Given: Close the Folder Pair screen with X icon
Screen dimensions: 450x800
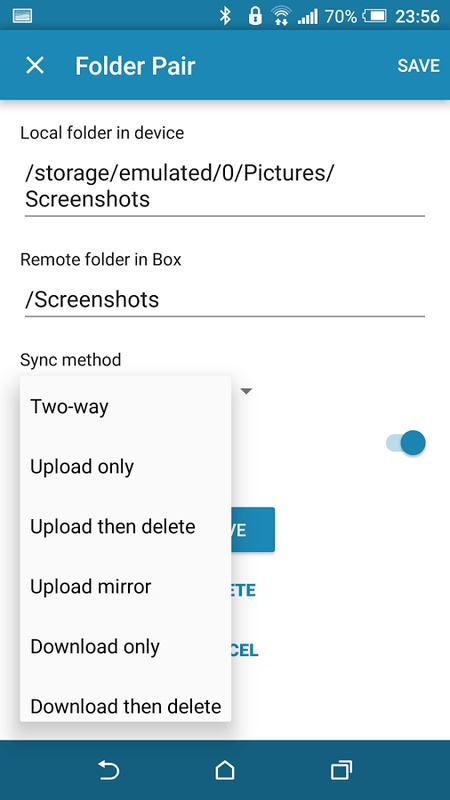Looking at the screenshot, I should coord(35,65).
